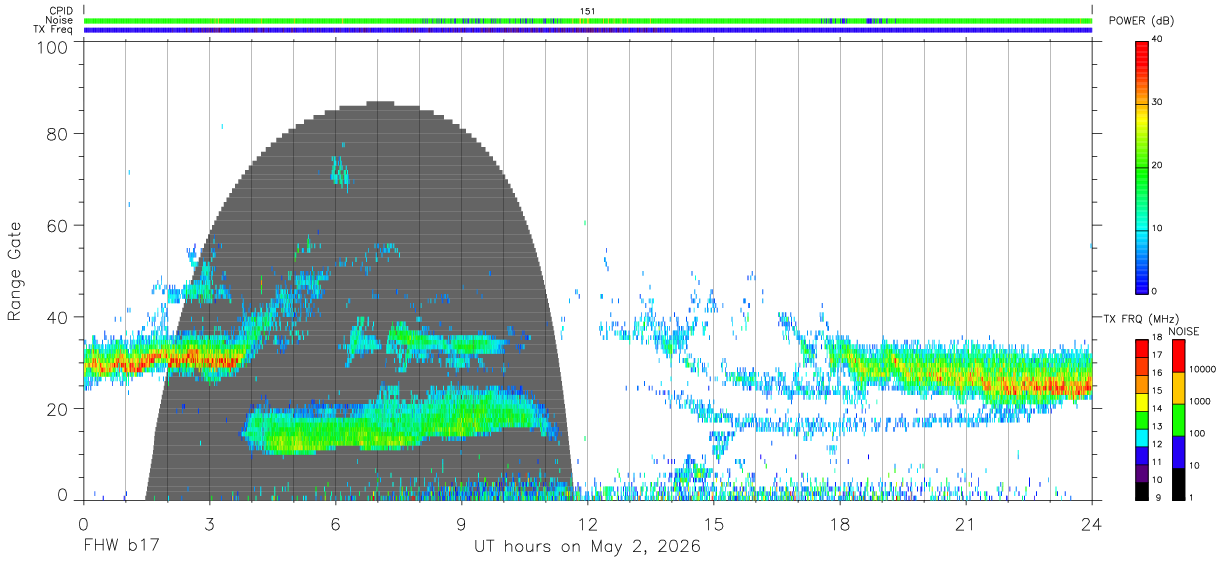Click the POWER (dB) color bar
The image size is (1228, 567).
click(1142, 166)
